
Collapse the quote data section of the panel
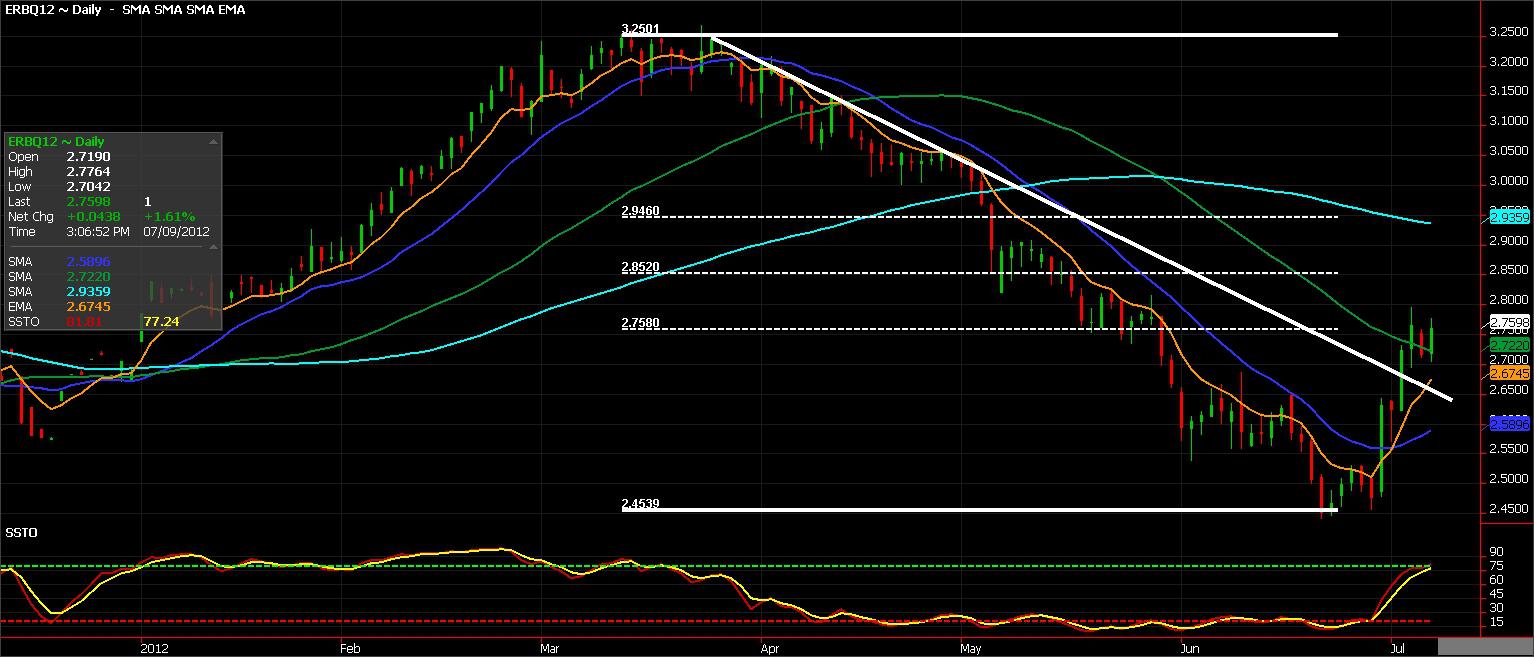[212, 140]
